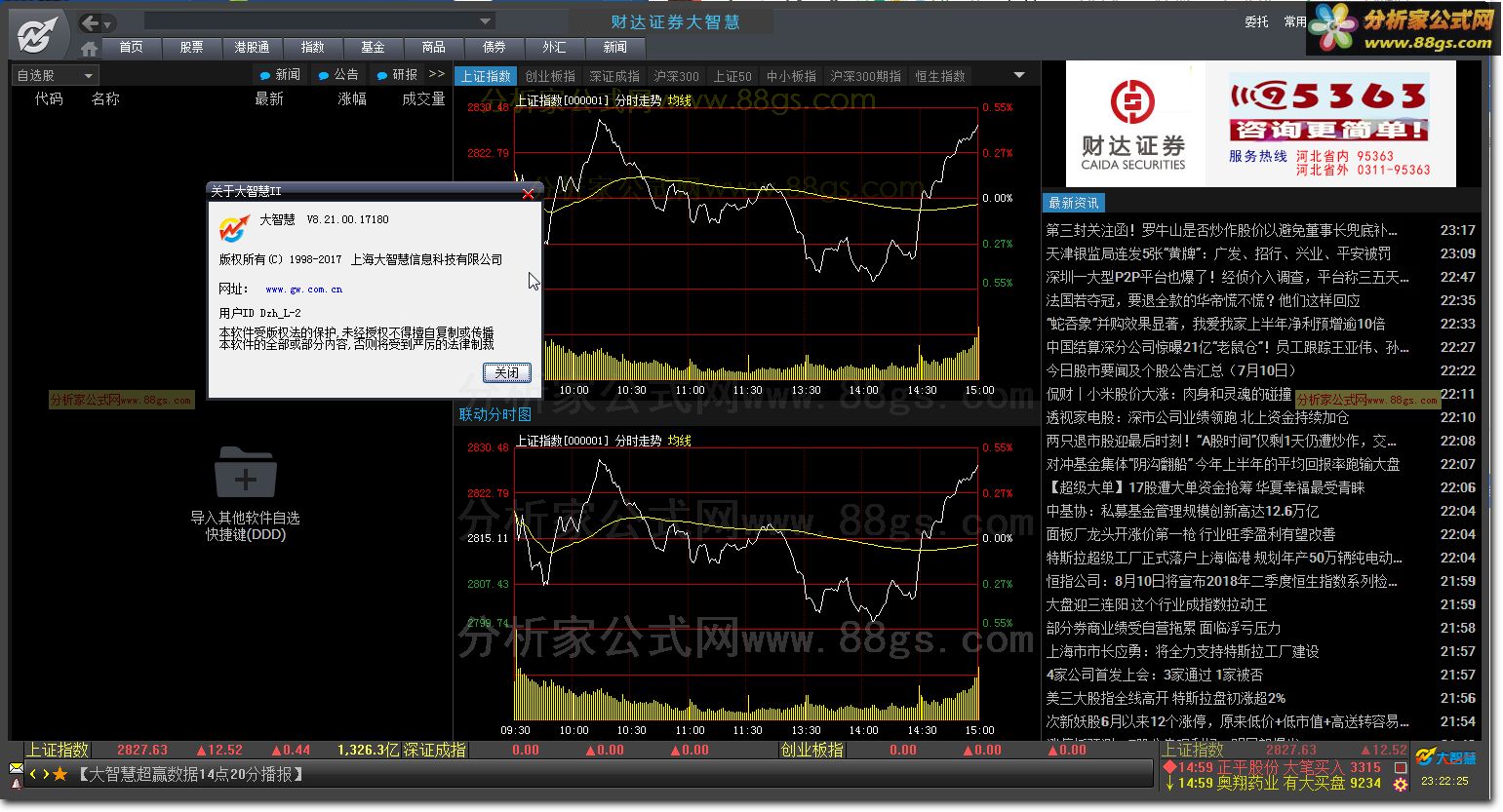This screenshot has height=812, width=1503.
Task: Open the 港股通 menu tab
Action: [x=252, y=47]
